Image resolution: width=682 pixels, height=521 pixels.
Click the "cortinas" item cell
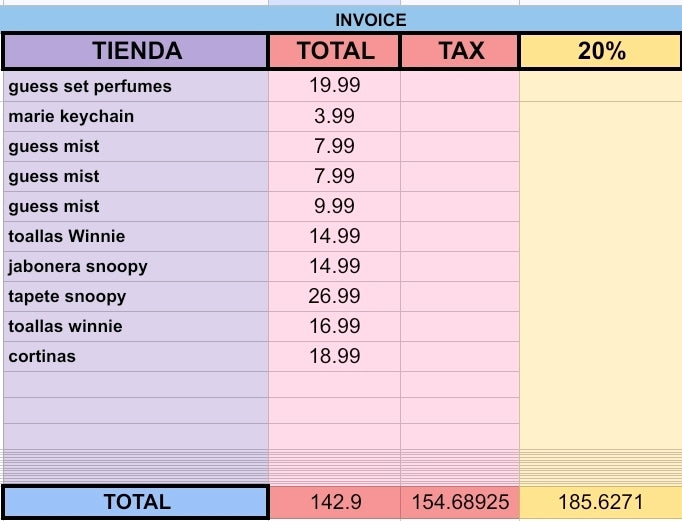[136, 356]
